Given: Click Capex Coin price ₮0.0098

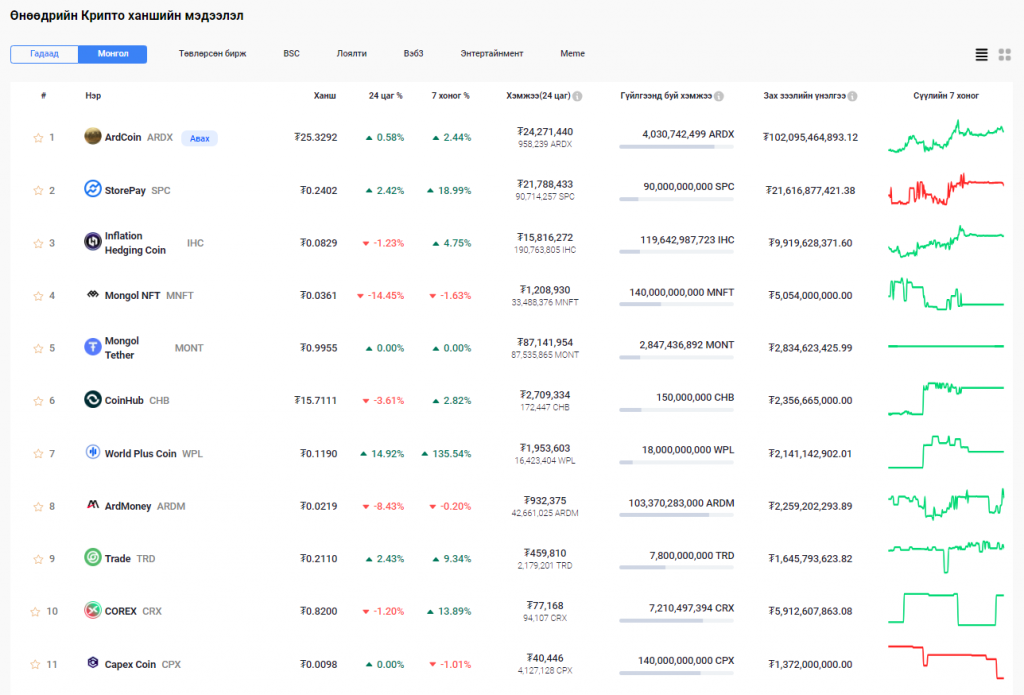Looking at the screenshot, I should pyautogui.click(x=319, y=665).
